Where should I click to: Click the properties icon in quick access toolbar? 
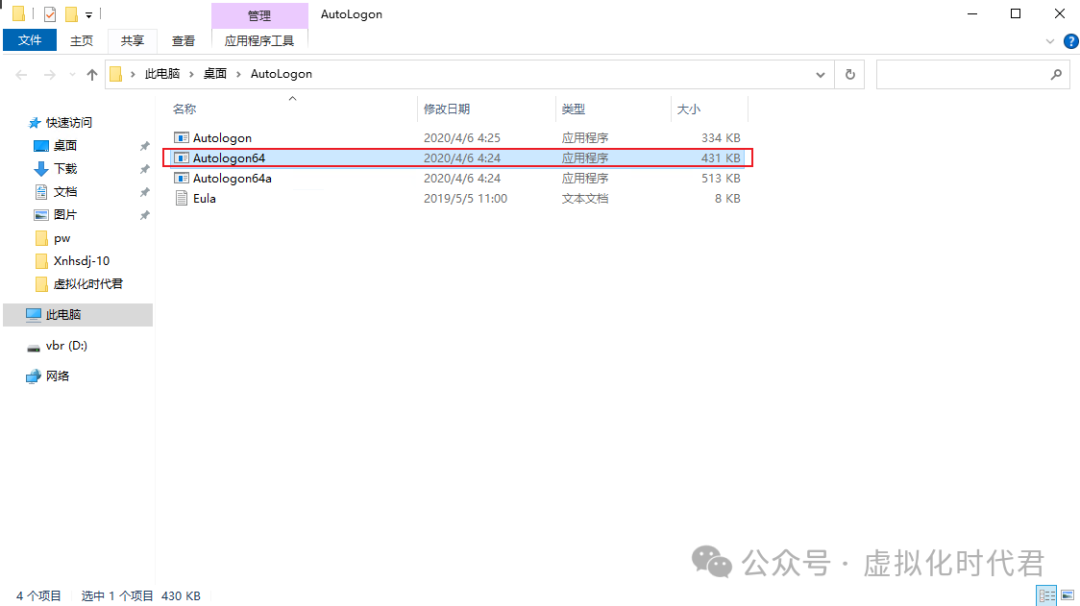[x=50, y=14]
